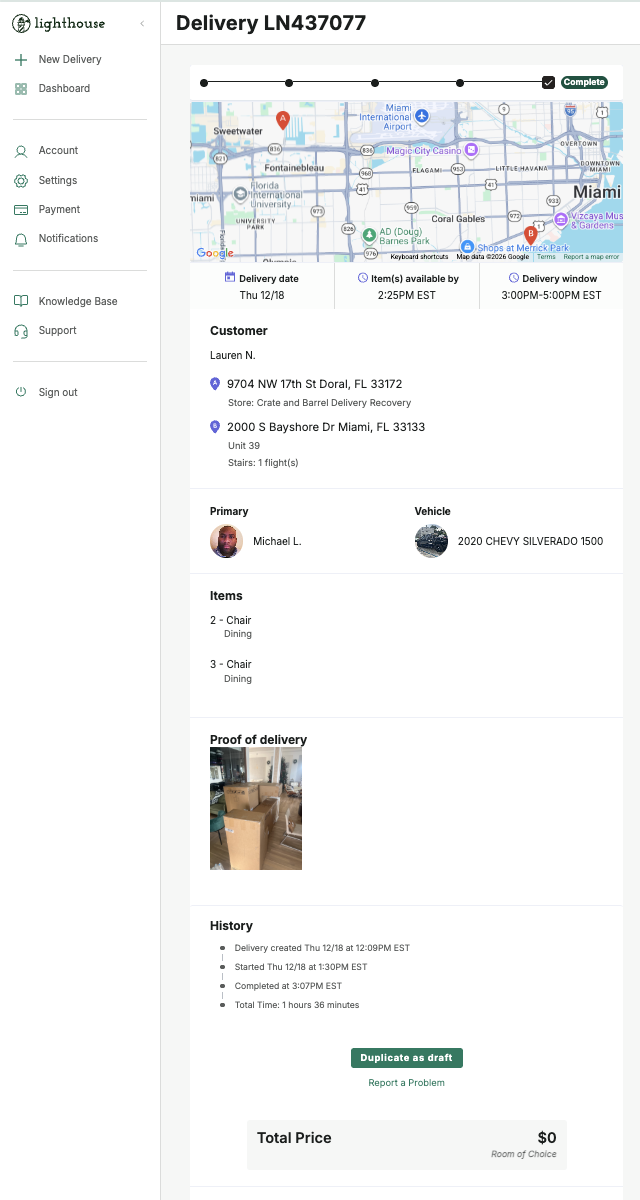The height and width of the screenshot is (1200, 640).
Task: Click 'Total Time: 1 hours 36 minutes'
Action: pos(297,1005)
